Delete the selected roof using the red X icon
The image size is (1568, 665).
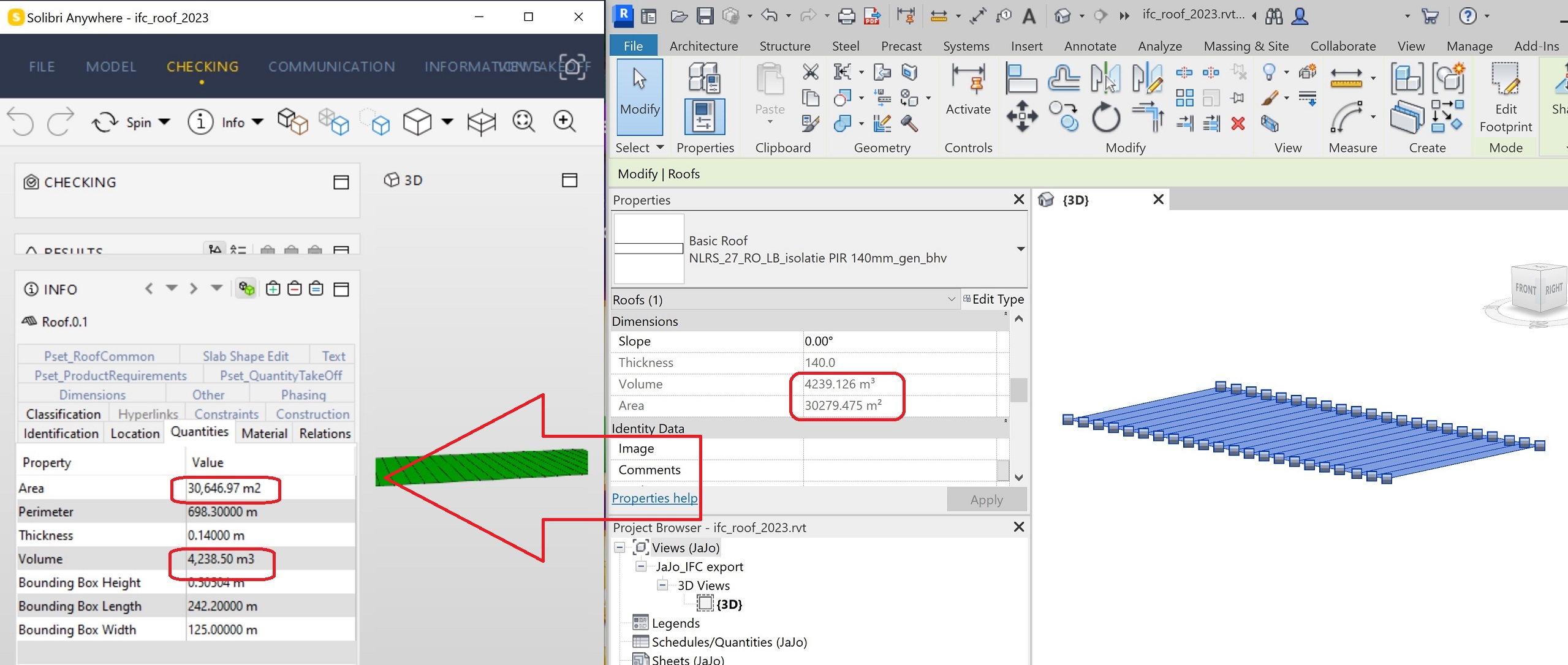(x=1237, y=124)
